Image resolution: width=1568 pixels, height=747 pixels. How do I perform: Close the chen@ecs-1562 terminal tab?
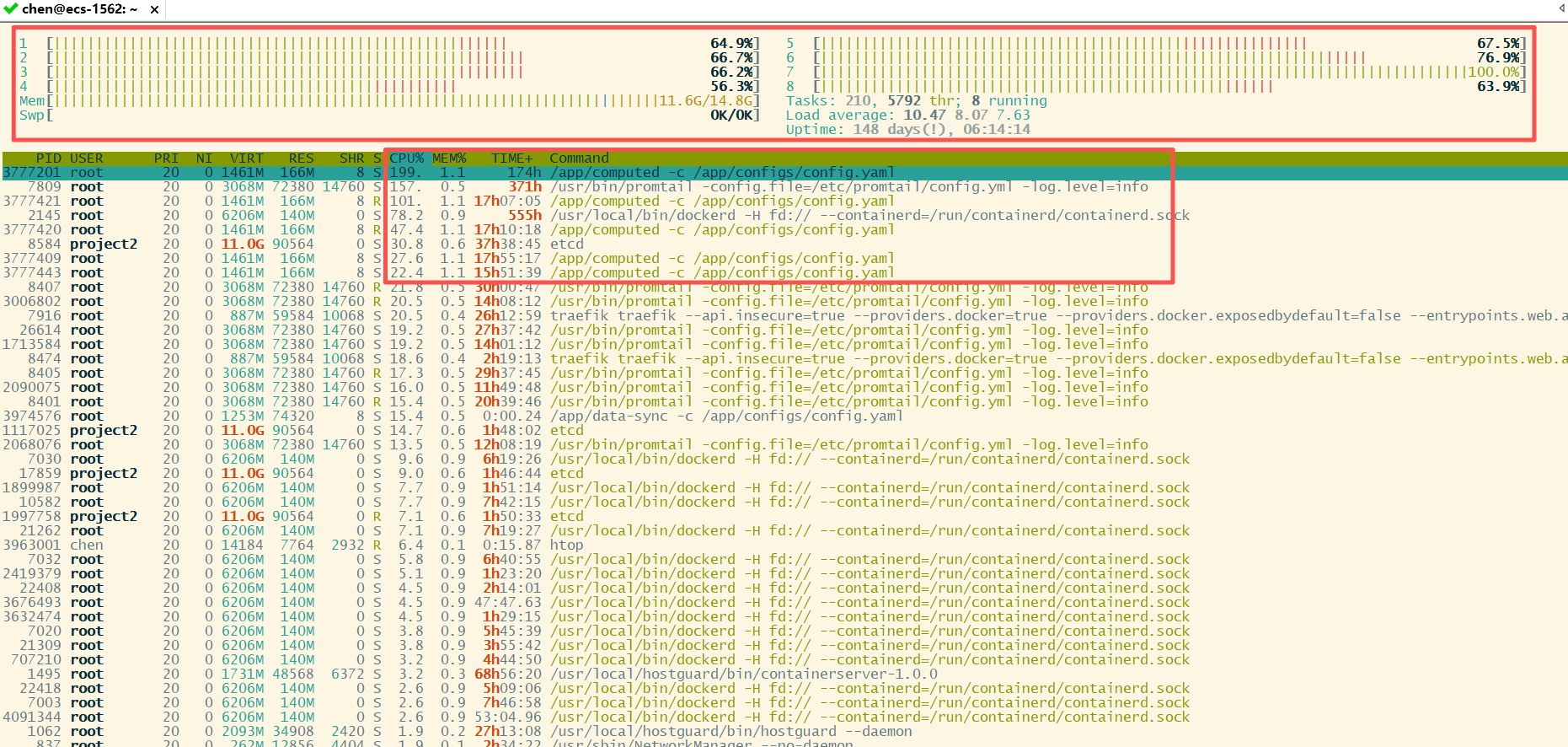[x=154, y=9]
